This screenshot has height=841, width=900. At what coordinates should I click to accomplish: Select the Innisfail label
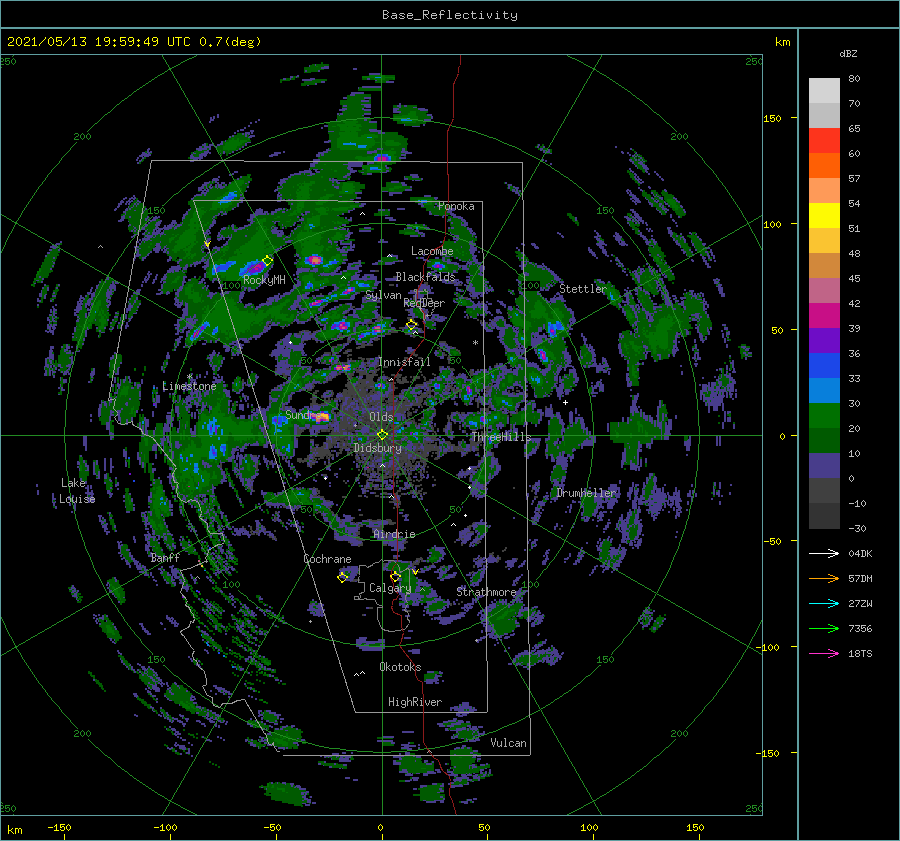click(405, 362)
